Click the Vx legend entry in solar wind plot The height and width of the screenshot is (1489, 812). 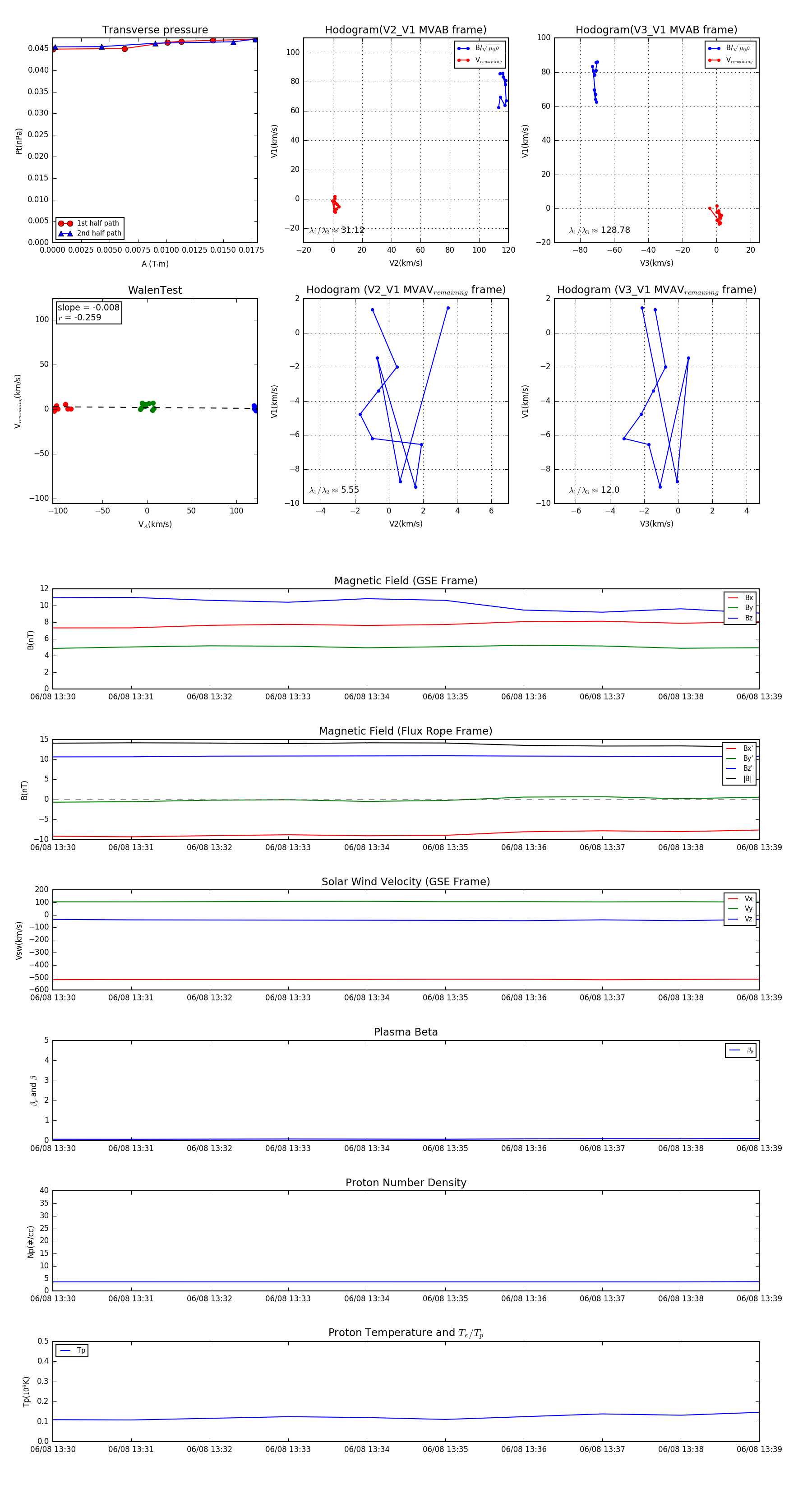point(741,898)
